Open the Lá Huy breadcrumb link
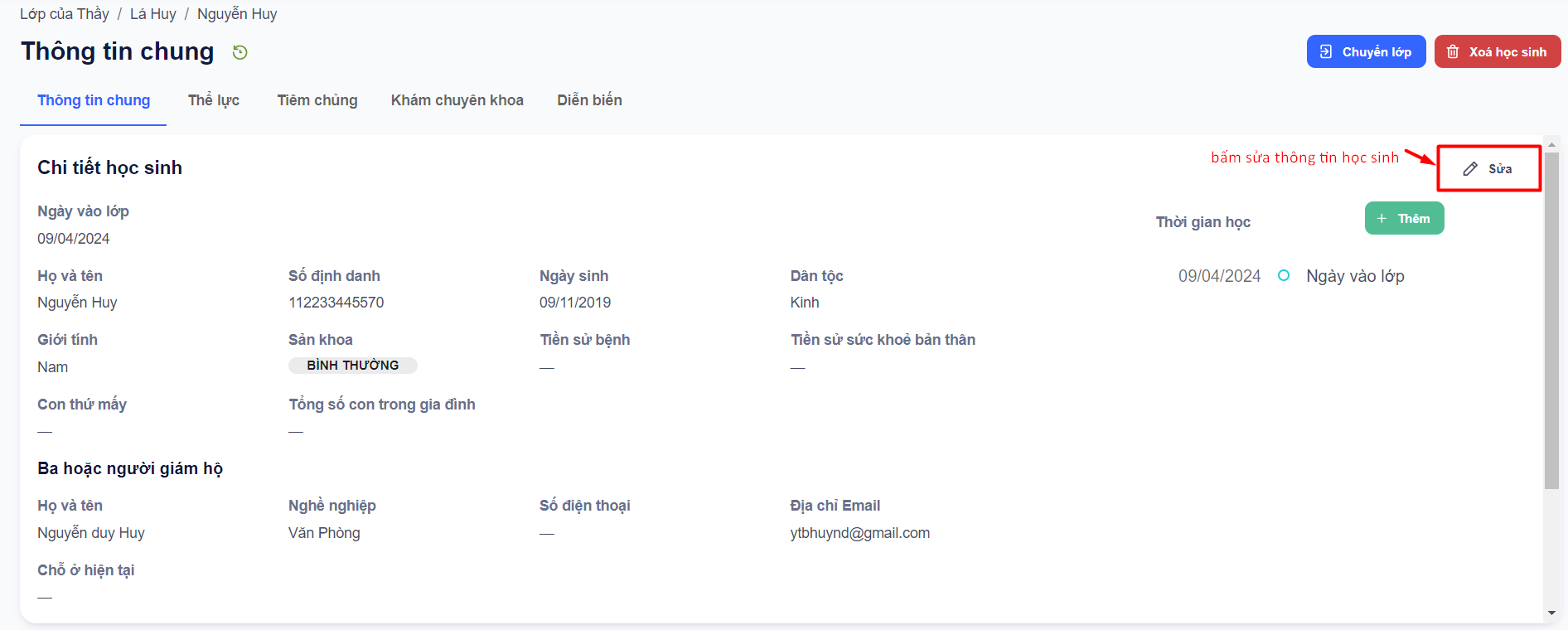This screenshot has height=630, width=1568. [x=153, y=14]
